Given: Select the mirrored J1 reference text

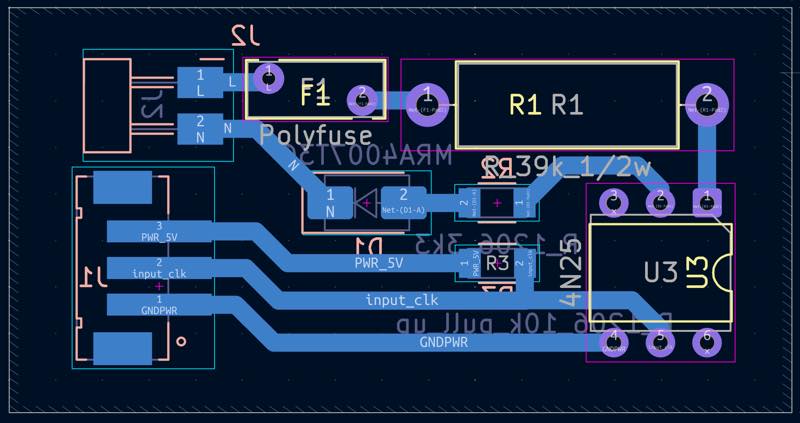Looking at the screenshot, I should (95, 278).
